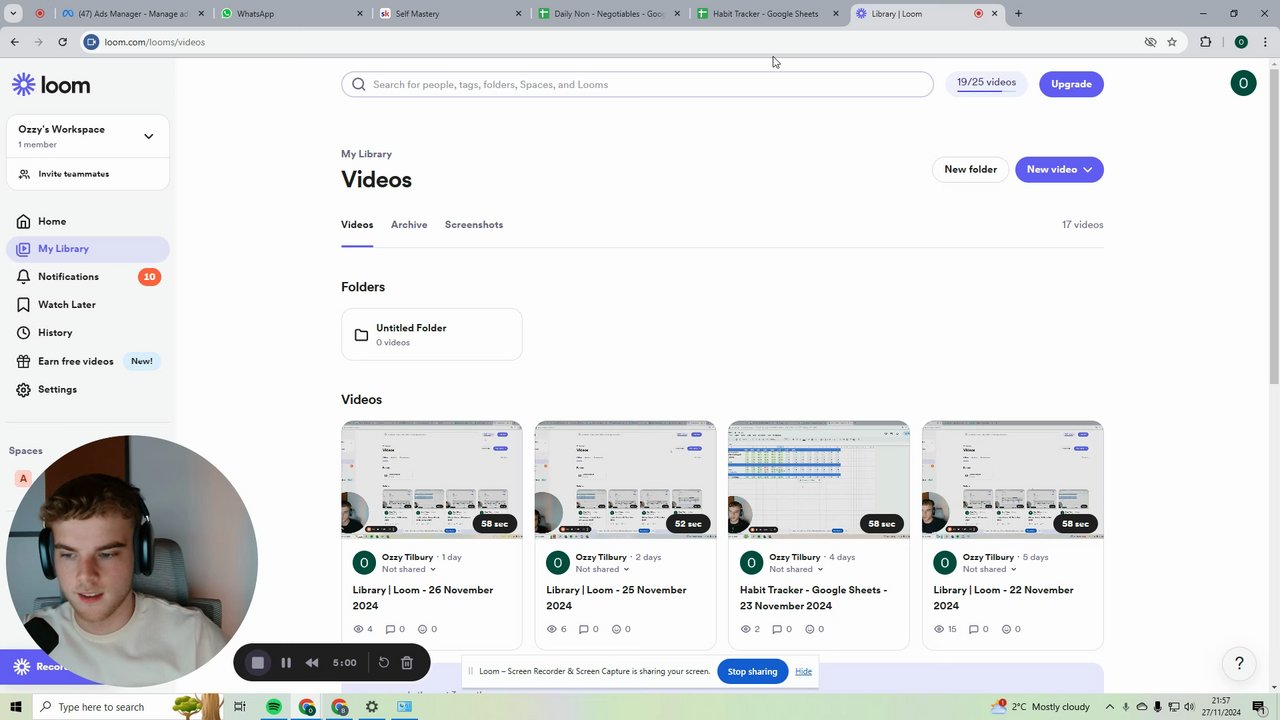This screenshot has width=1280, height=720.
Task: Switch to the Screenshots tab
Action: [474, 225]
